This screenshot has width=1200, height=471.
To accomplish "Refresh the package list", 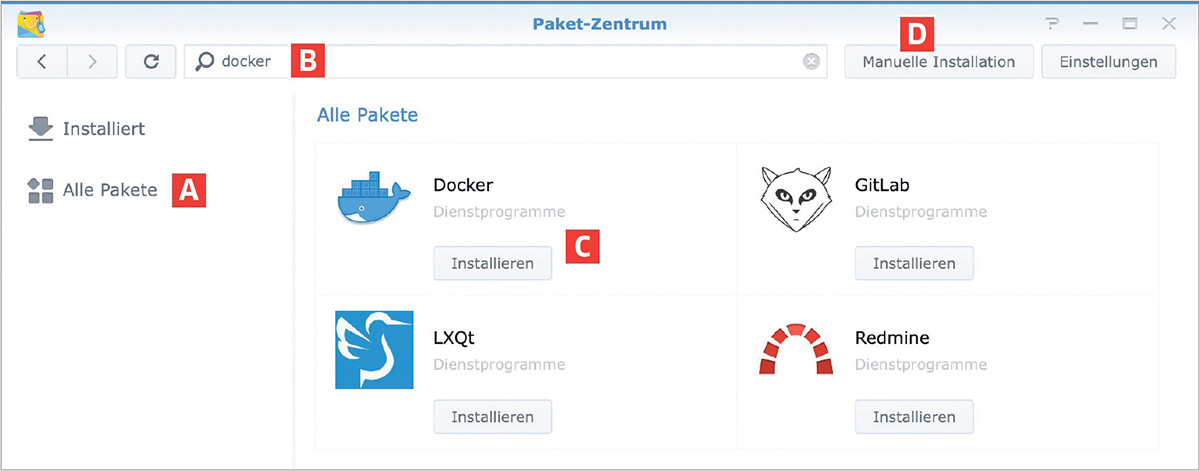I will 151,62.
